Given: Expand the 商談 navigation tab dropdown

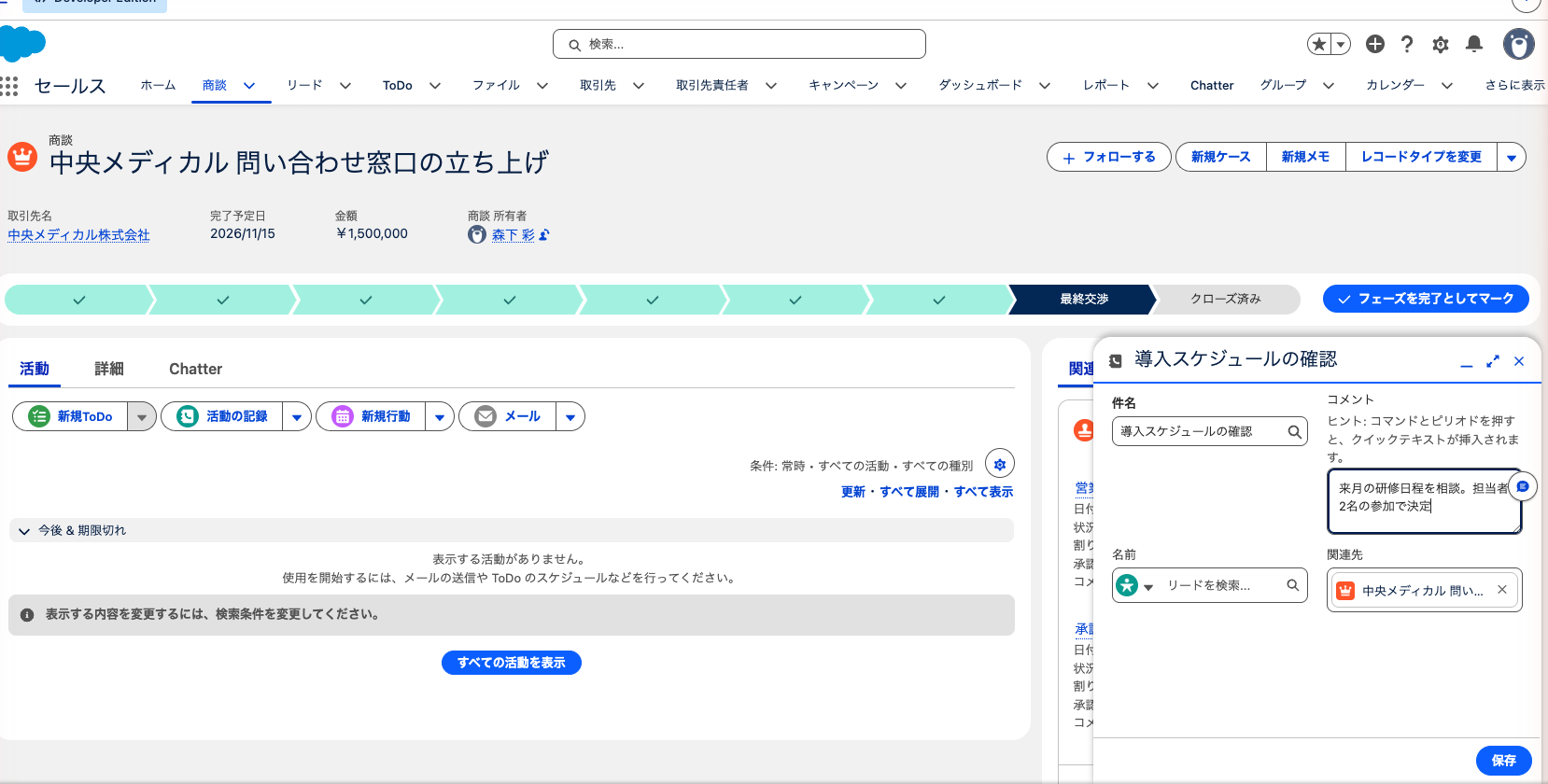Looking at the screenshot, I should [249, 85].
